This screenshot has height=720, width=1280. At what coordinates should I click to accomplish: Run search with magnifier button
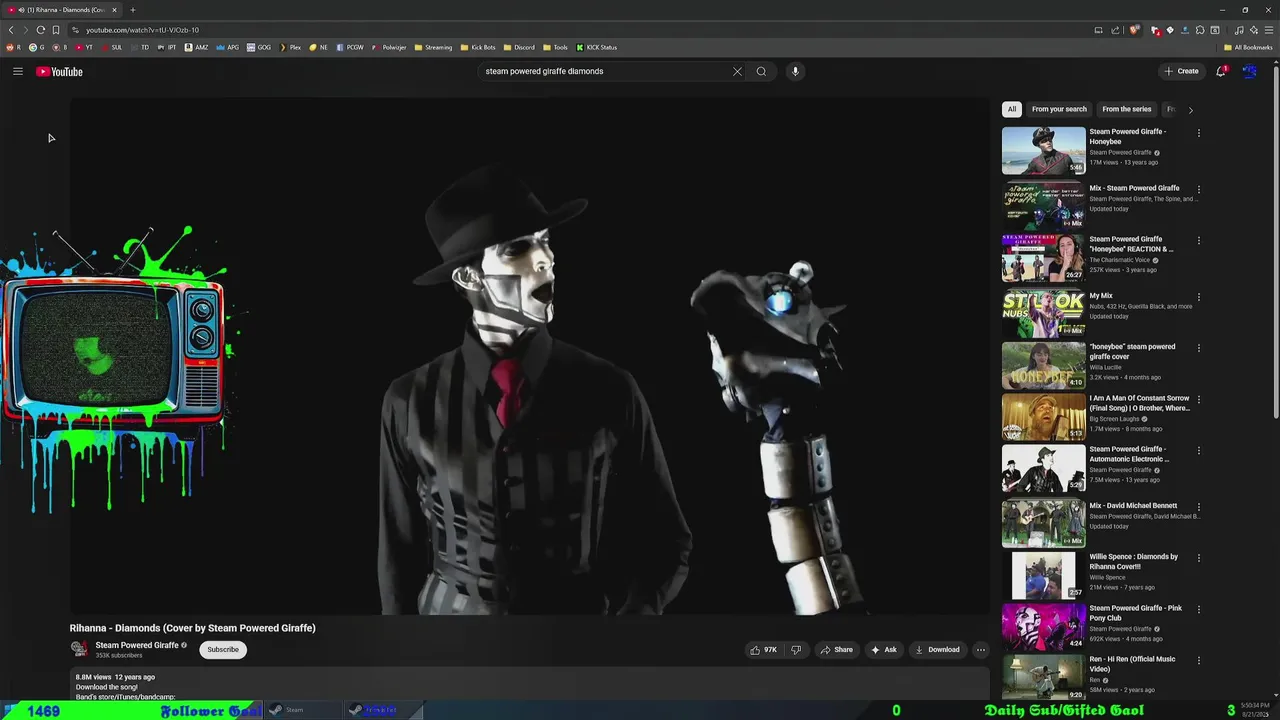761,71
